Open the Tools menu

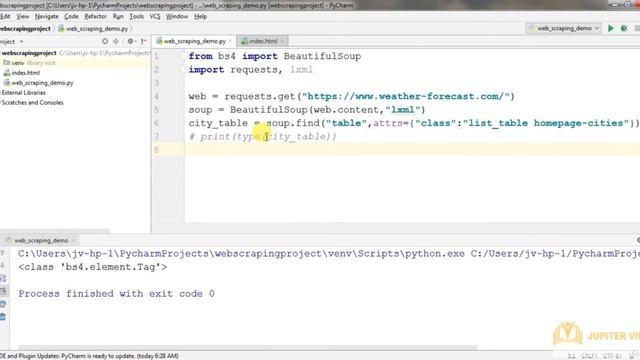(136, 16)
